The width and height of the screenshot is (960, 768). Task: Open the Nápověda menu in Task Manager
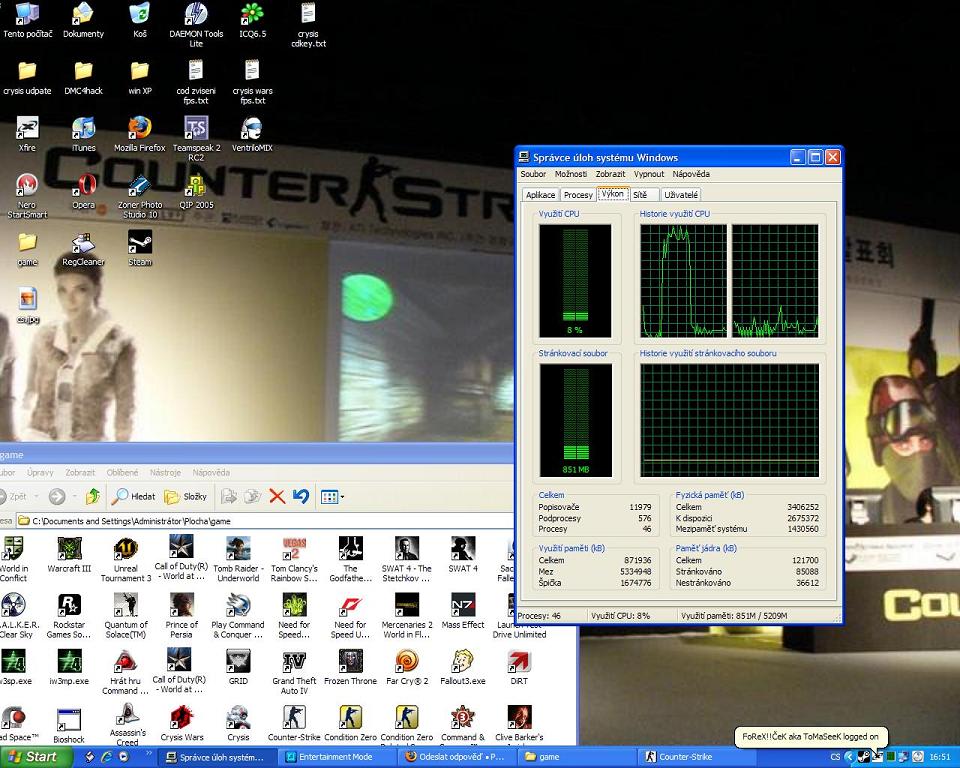coord(691,174)
